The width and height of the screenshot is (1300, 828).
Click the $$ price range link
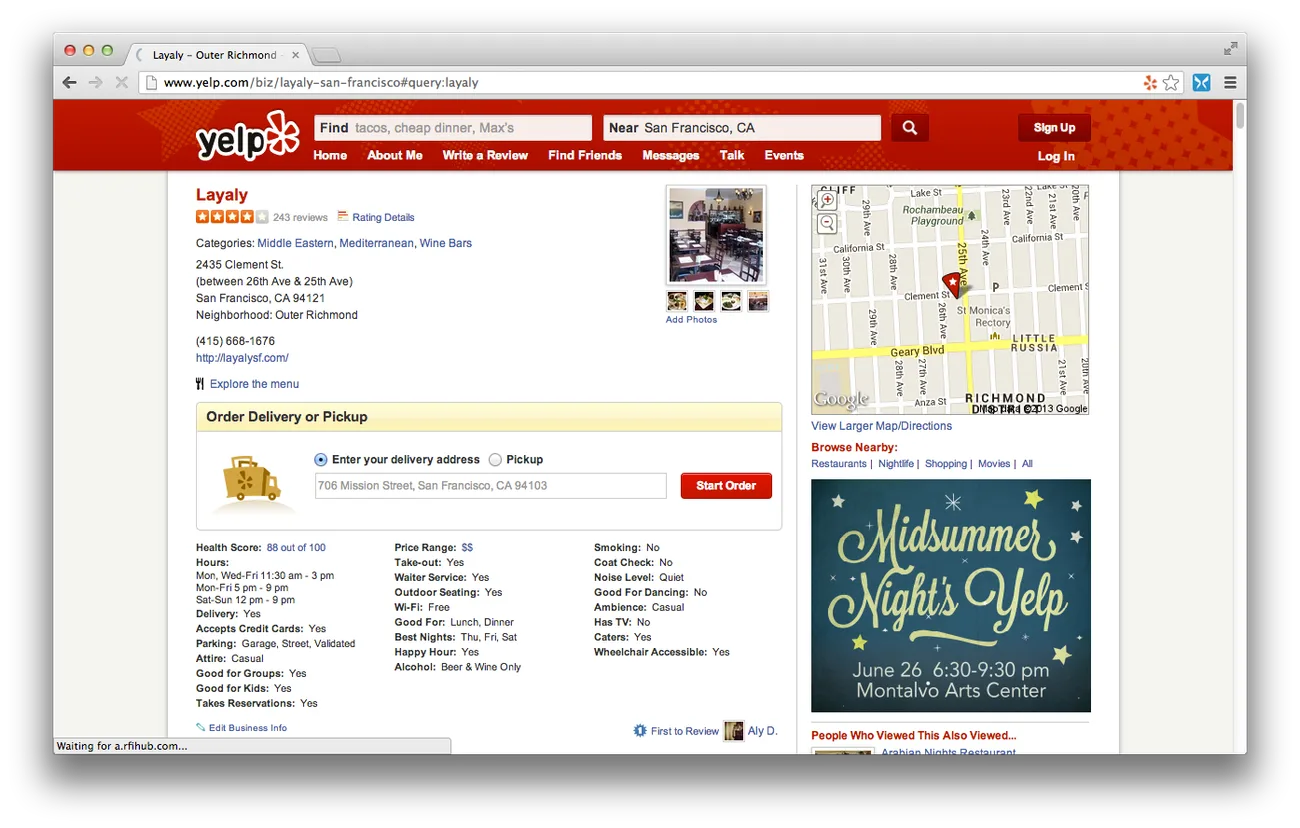467,548
